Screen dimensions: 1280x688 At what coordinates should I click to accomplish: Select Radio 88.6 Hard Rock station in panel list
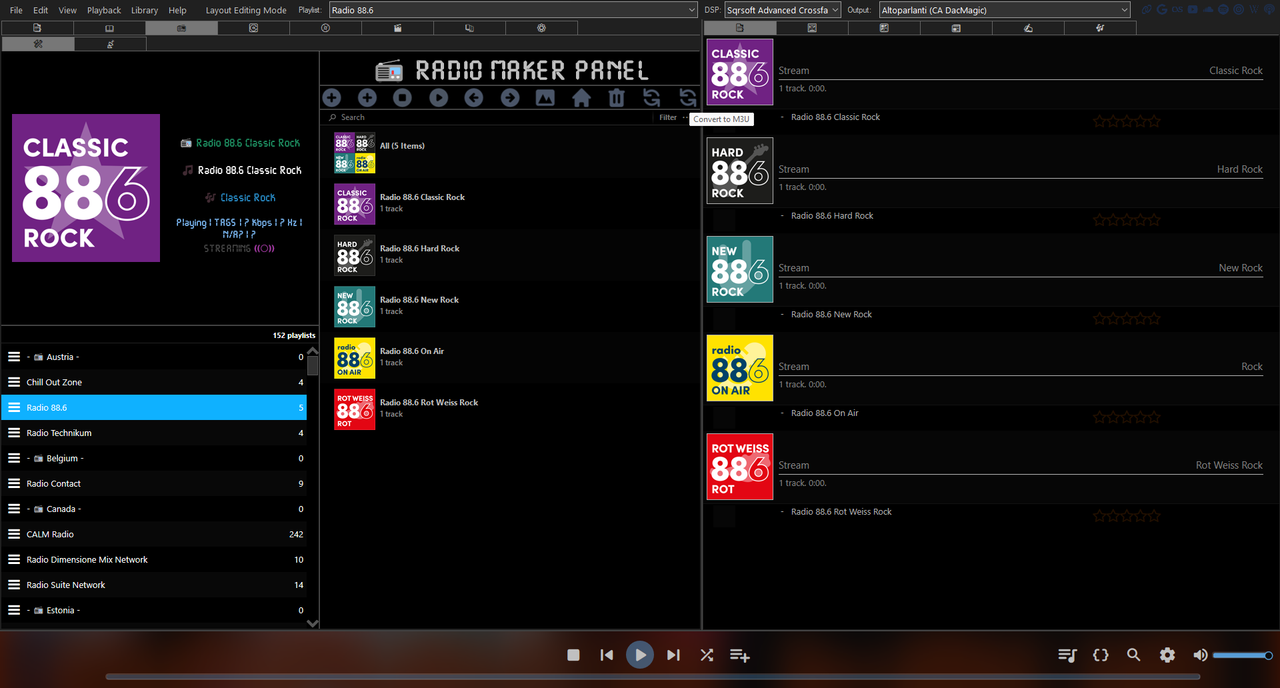pos(508,255)
